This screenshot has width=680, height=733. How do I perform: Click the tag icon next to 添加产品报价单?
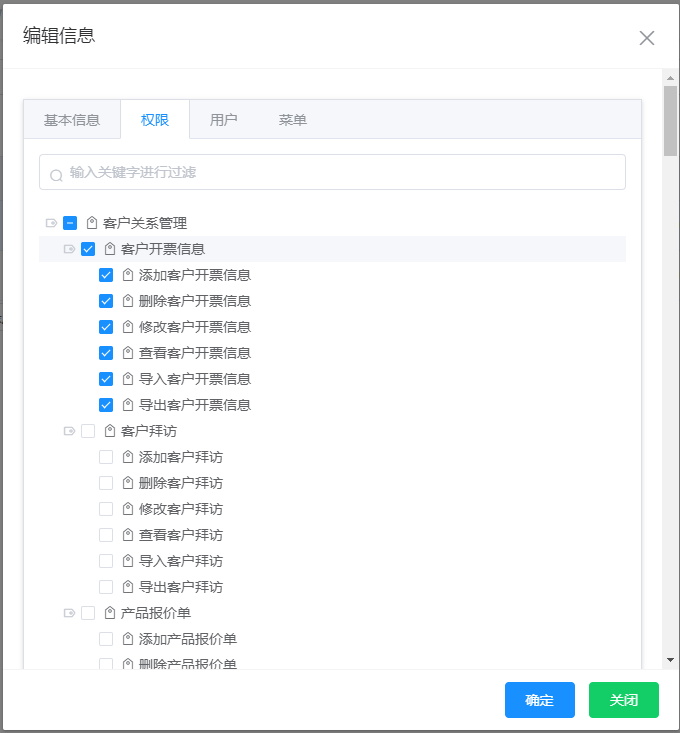pos(128,639)
